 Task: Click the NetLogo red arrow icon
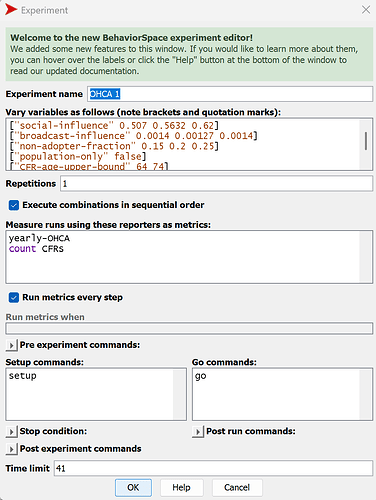tap(11, 10)
